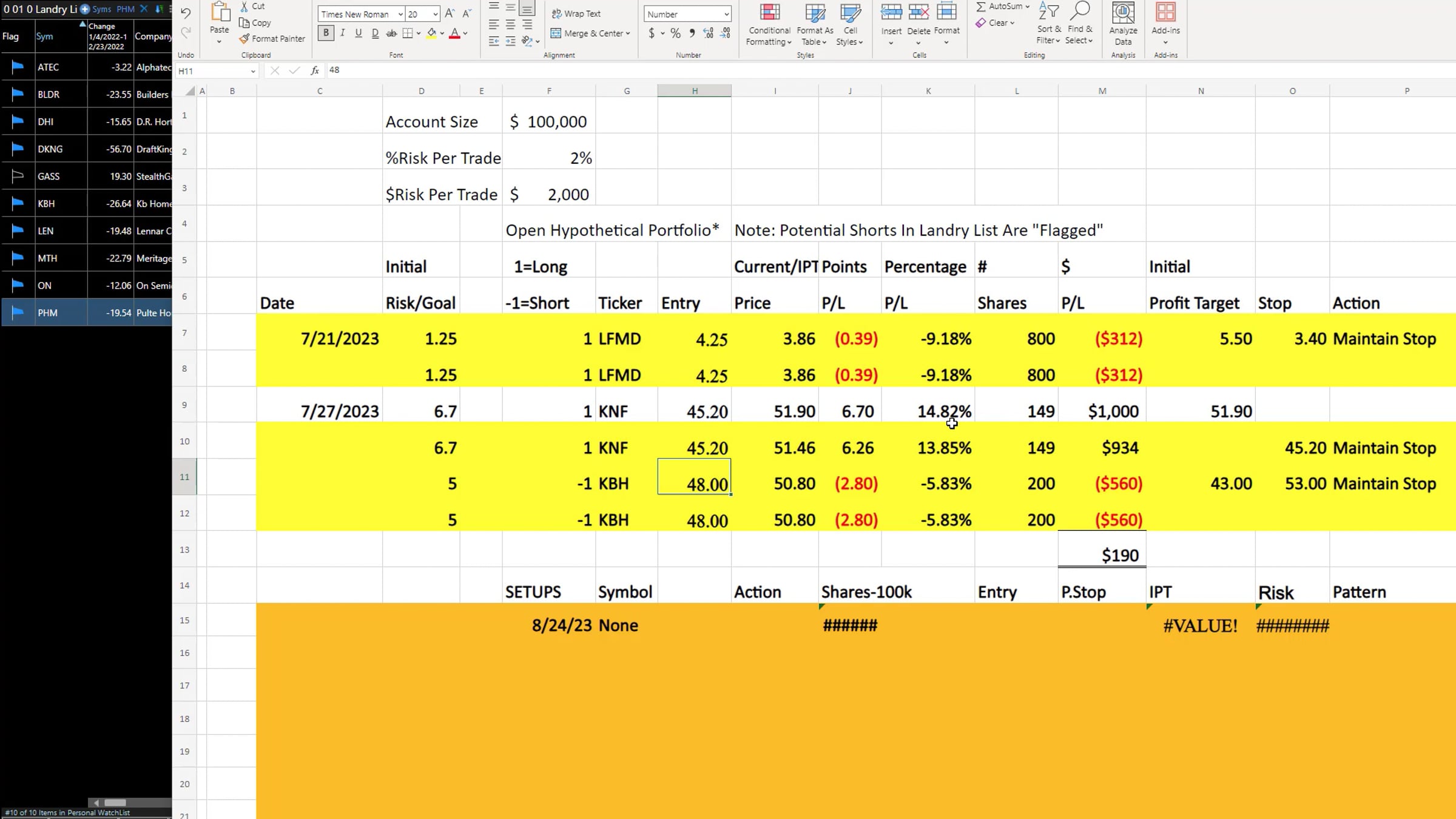The height and width of the screenshot is (819, 1456).
Task: Toggle the flag for GASS
Action: click(18, 176)
